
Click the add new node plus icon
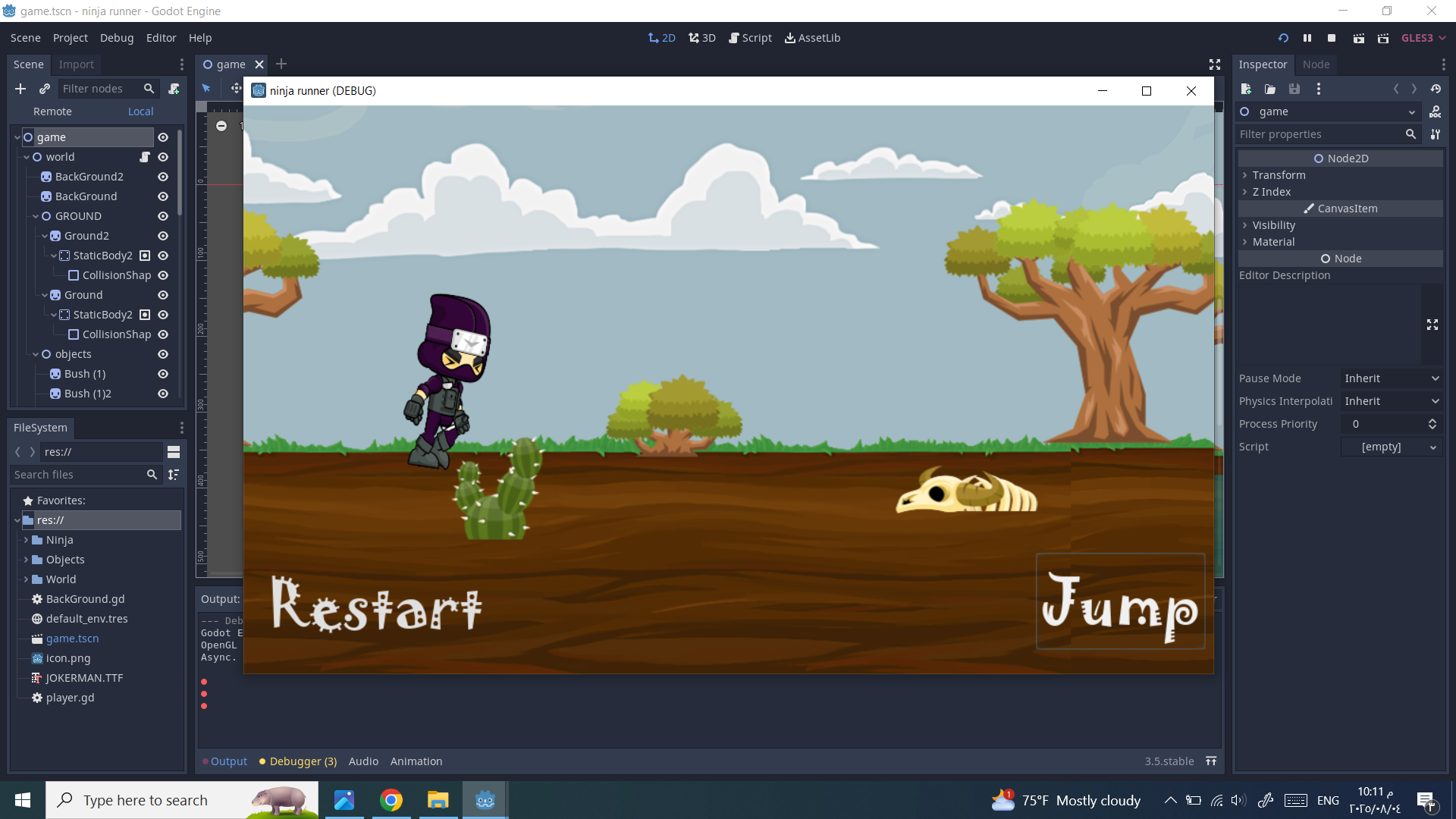click(x=20, y=89)
